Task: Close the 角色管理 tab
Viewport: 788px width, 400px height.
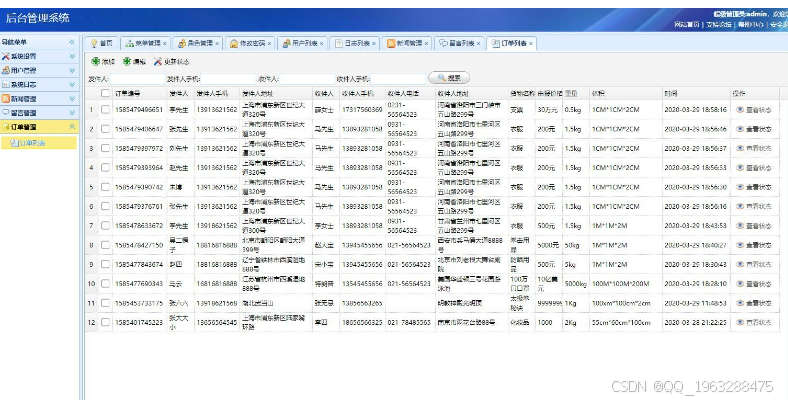Action: tap(217, 44)
